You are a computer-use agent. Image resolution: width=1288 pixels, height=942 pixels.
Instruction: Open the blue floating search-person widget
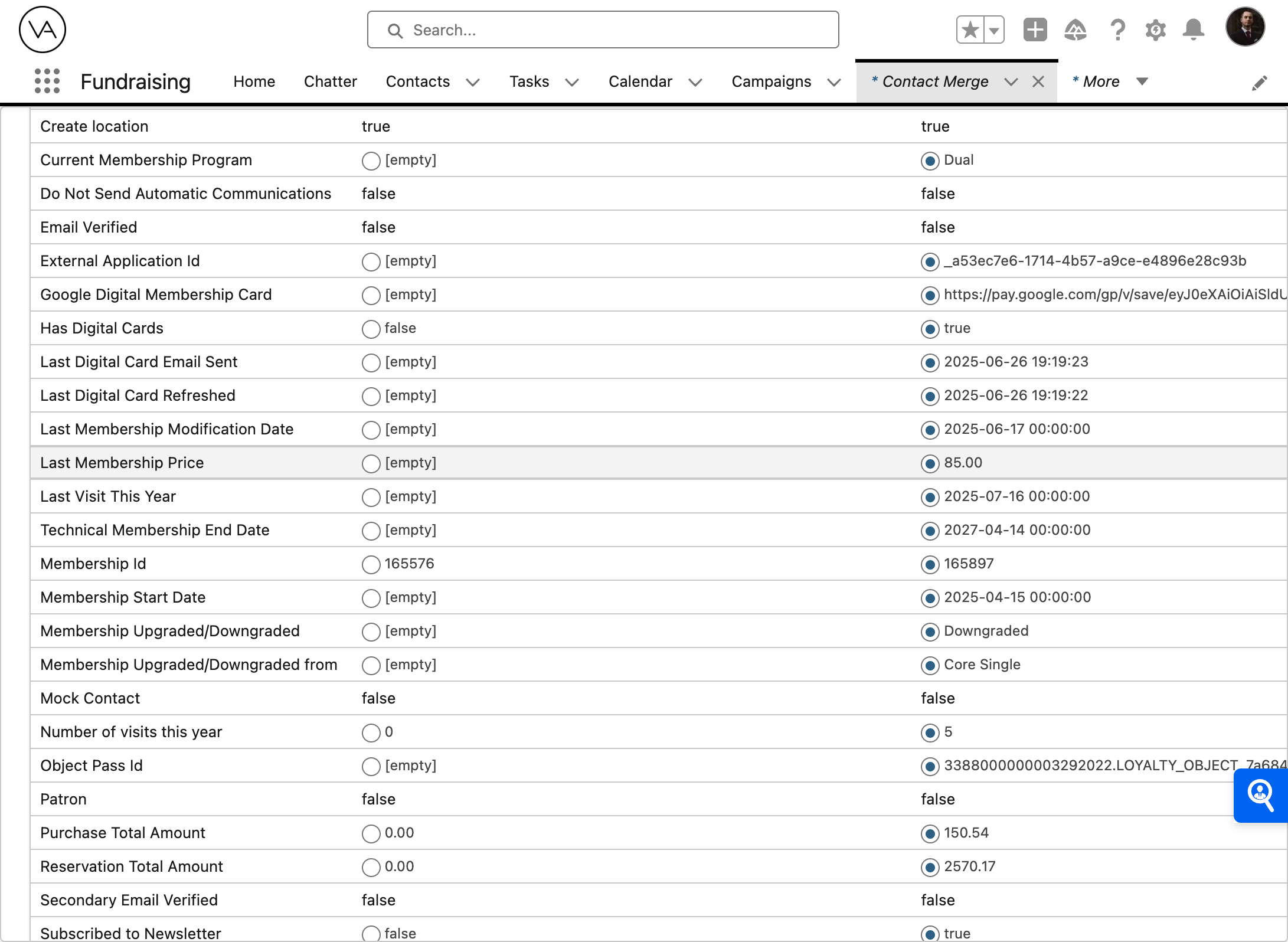[x=1260, y=795]
